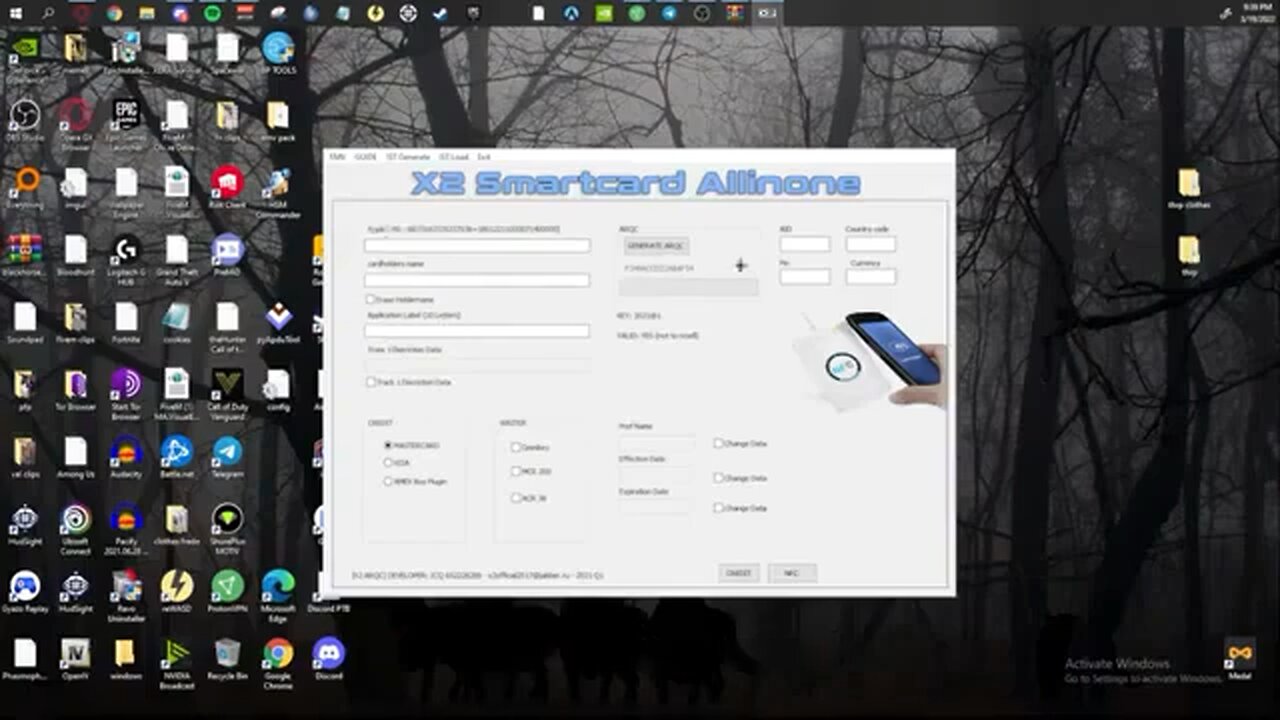Click the plus icon beside the ARQC output field
1280x720 pixels.
pyautogui.click(x=740, y=266)
